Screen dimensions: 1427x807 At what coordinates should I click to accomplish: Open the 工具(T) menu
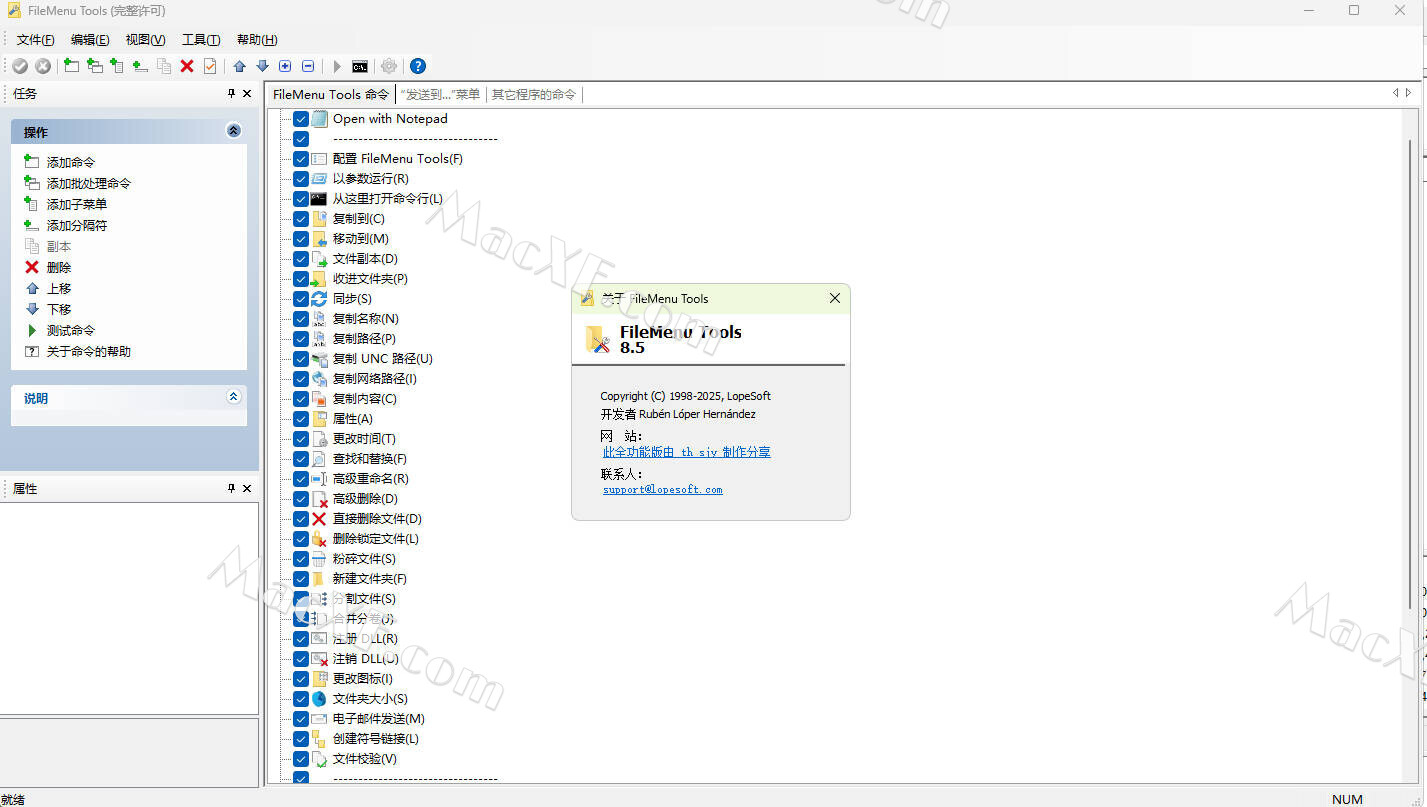pyautogui.click(x=201, y=40)
